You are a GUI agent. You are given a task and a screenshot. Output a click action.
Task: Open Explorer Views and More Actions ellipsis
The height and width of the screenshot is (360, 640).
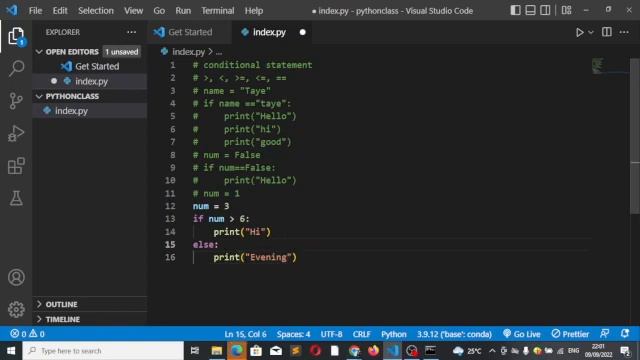point(131,32)
